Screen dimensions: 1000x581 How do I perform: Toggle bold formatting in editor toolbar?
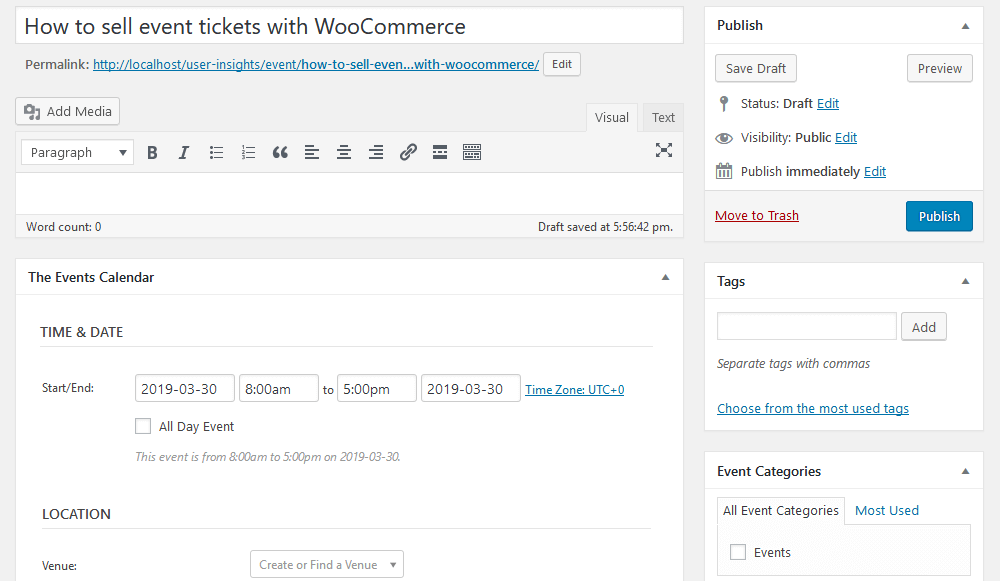click(152, 152)
